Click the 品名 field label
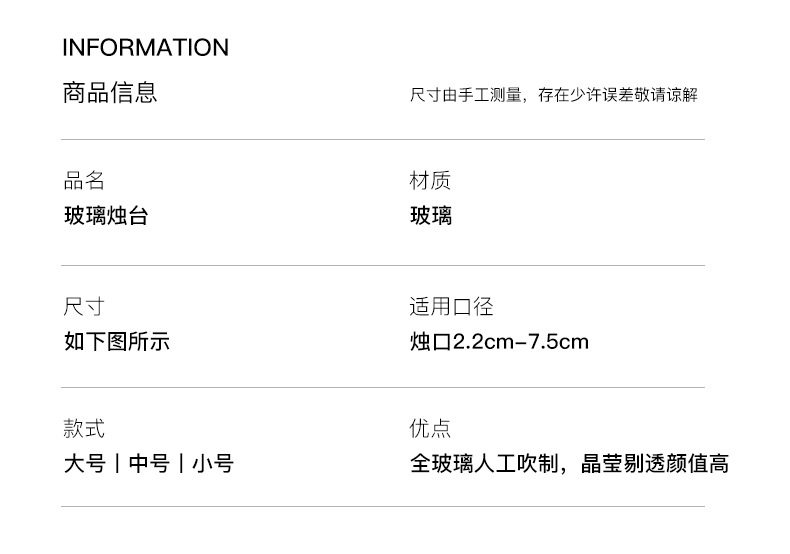Viewport: 790px width, 554px height. (x=84, y=181)
